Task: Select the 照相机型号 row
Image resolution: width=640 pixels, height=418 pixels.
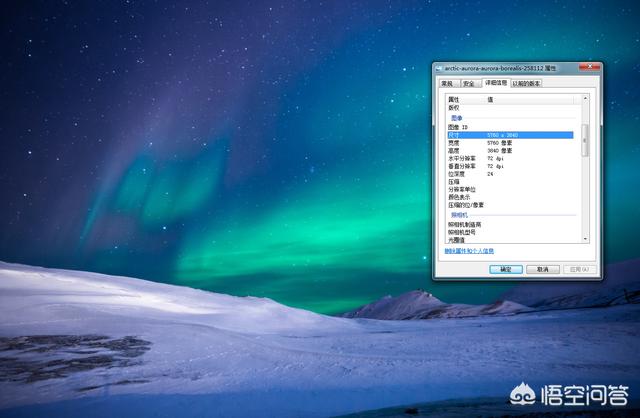Action: coord(510,232)
